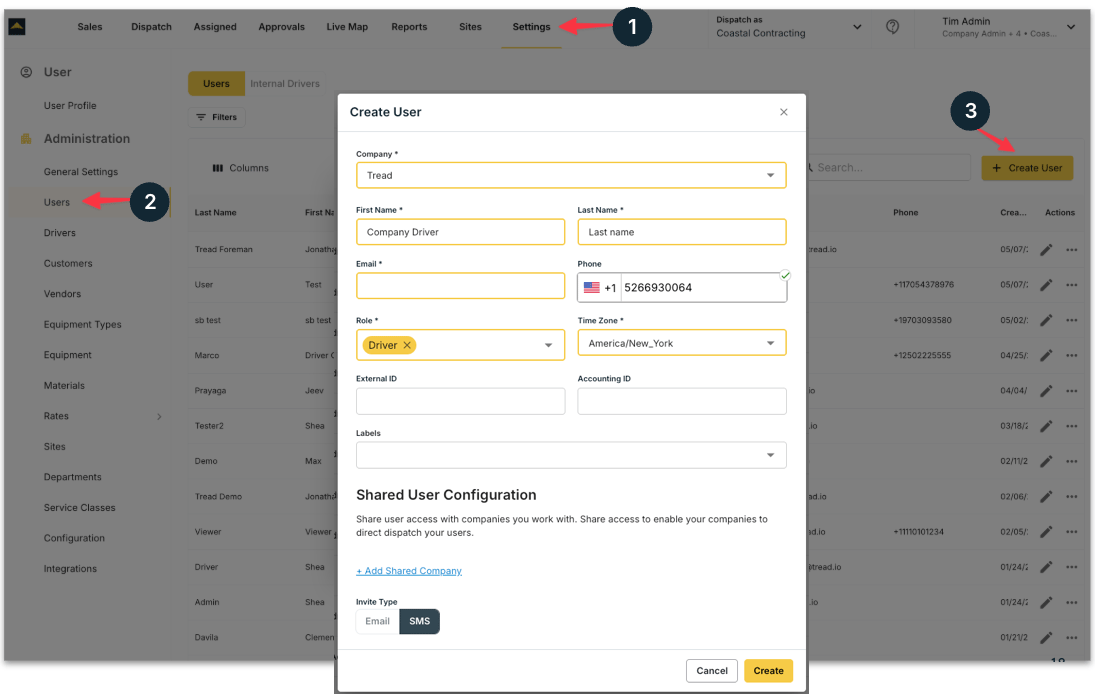The width and height of the screenshot is (1095, 697).
Task: Click the Create button in dialog
Action: (768, 671)
